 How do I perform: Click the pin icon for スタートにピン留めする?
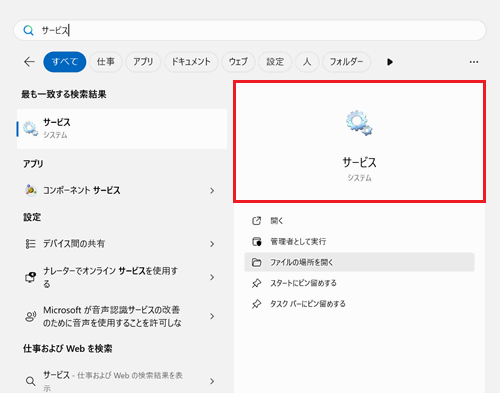(x=256, y=283)
